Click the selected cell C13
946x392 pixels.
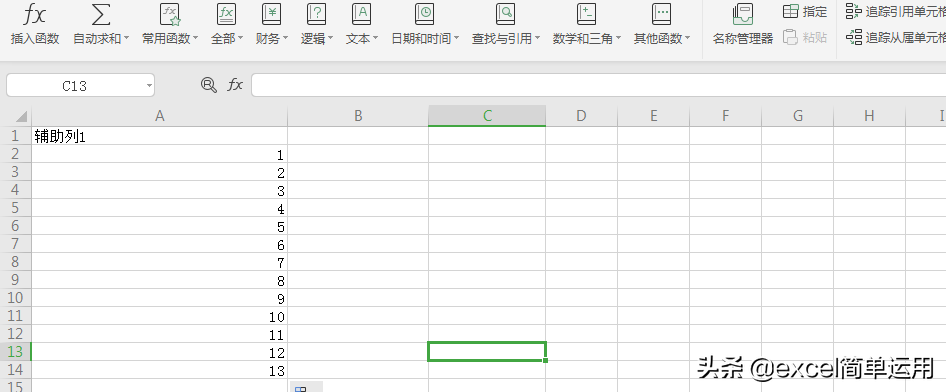pyautogui.click(x=487, y=352)
